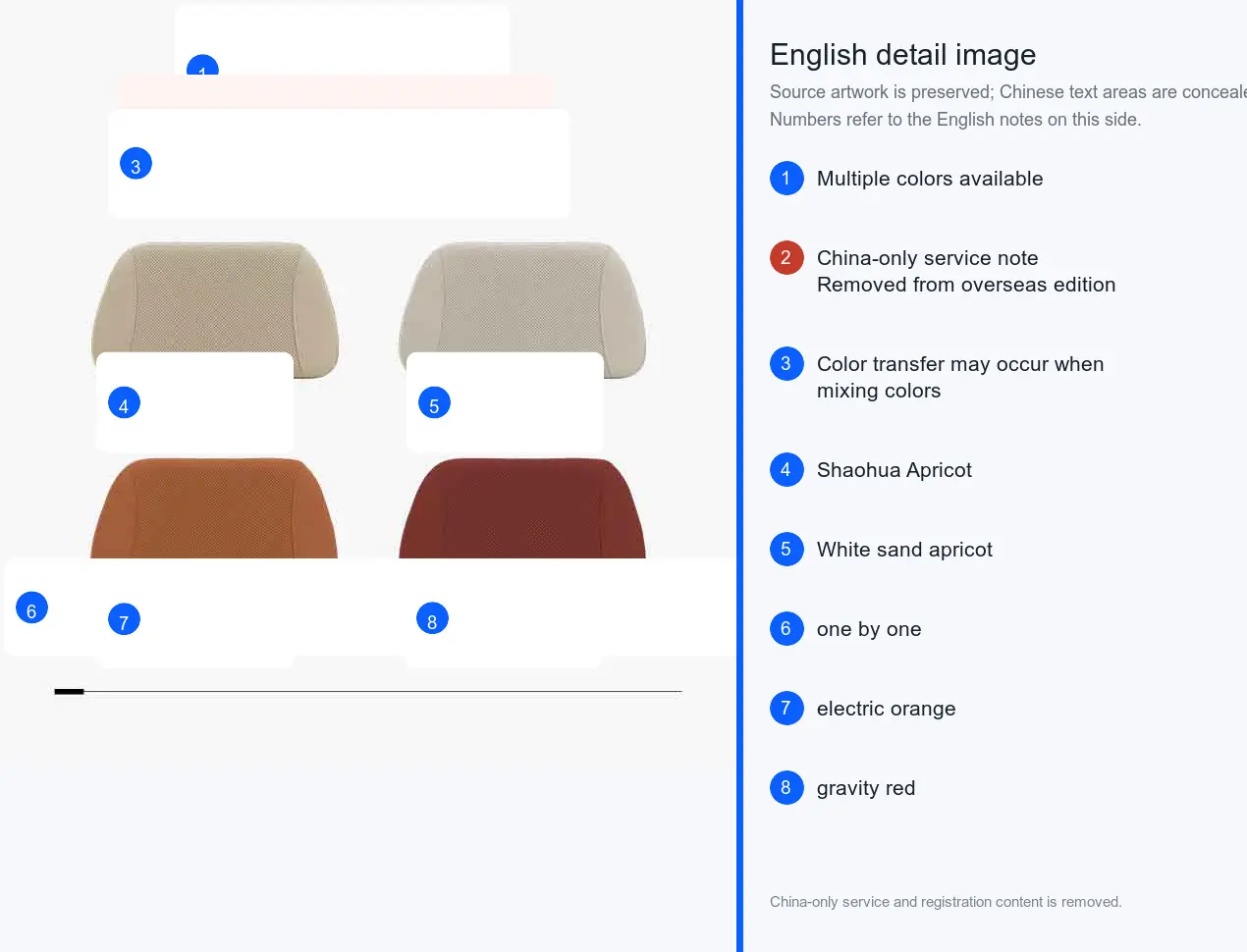Click marker 8 below the red headrest
Viewport: 1247px width, 952px height.
pyautogui.click(x=432, y=618)
